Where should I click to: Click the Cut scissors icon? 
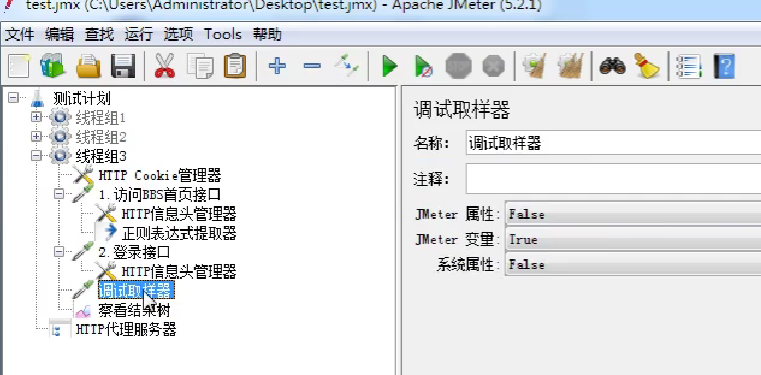pos(165,66)
